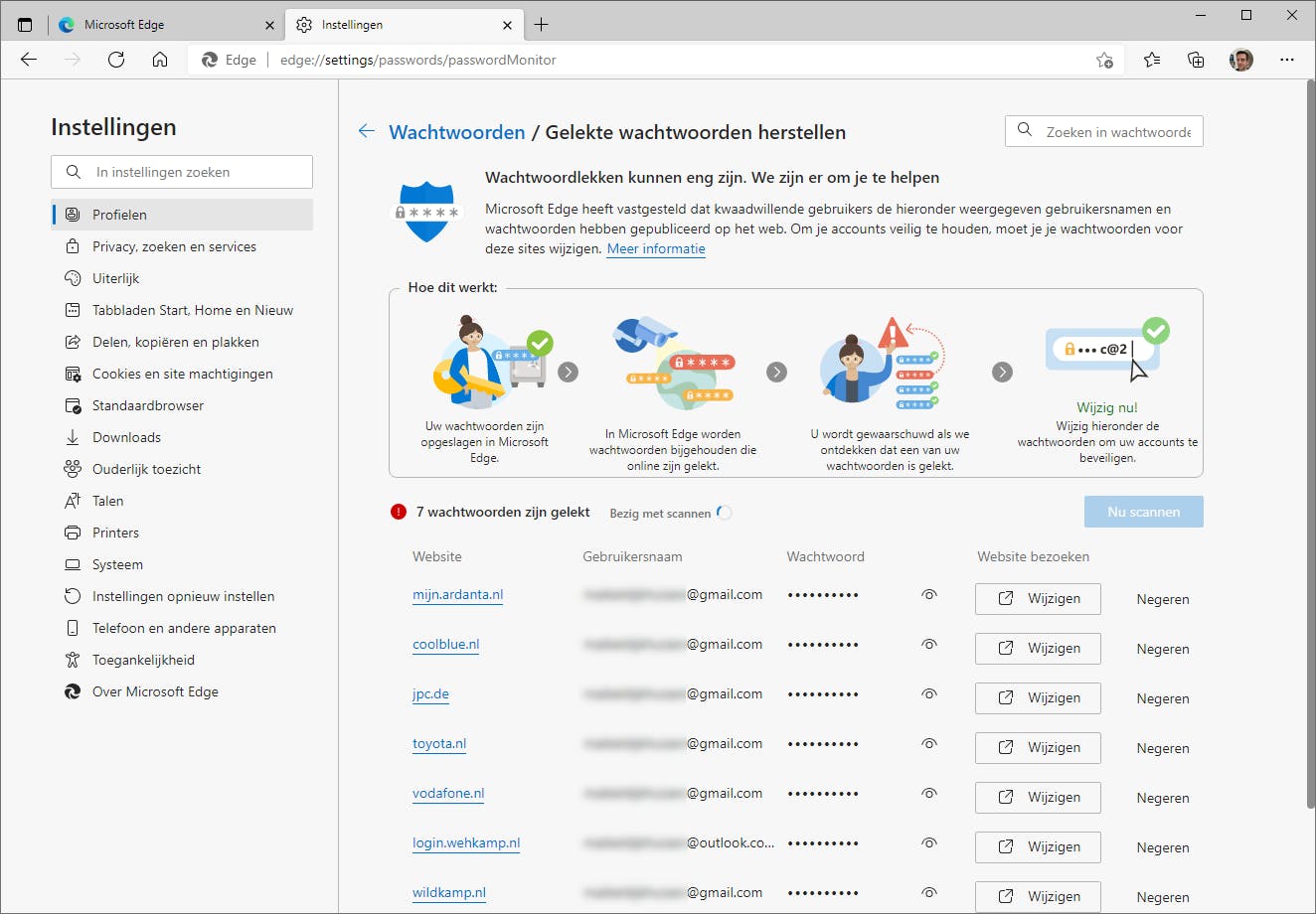Go to the Home page icon
Image resolution: width=1316 pixels, height=914 pixels.
pyautogui.click(x=160, y=60)
